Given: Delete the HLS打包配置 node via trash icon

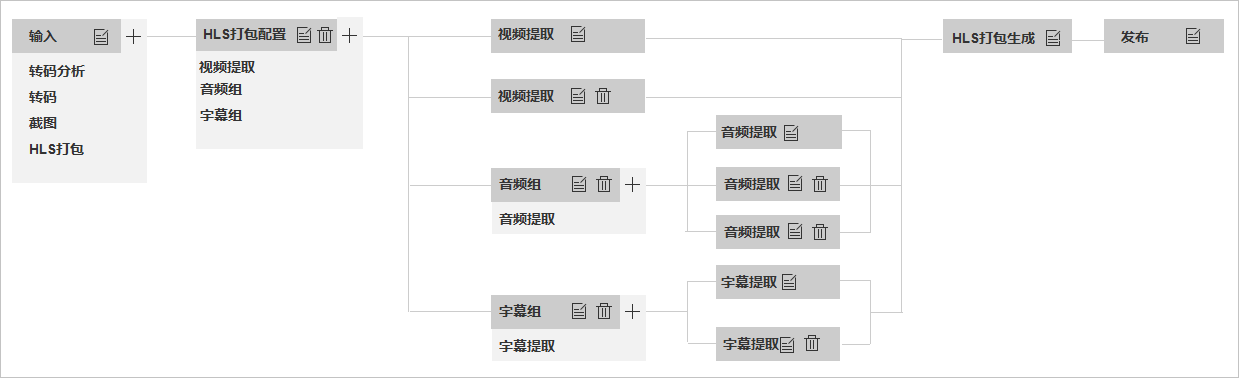Looking at the screenshot, I should 325,35.
